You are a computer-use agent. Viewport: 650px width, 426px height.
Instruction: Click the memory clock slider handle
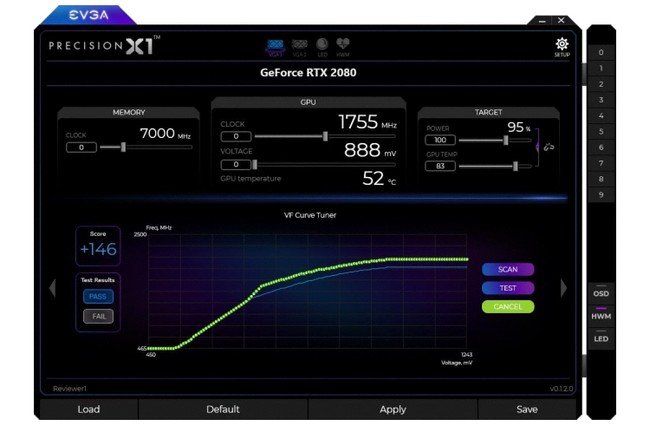[123, 147]
